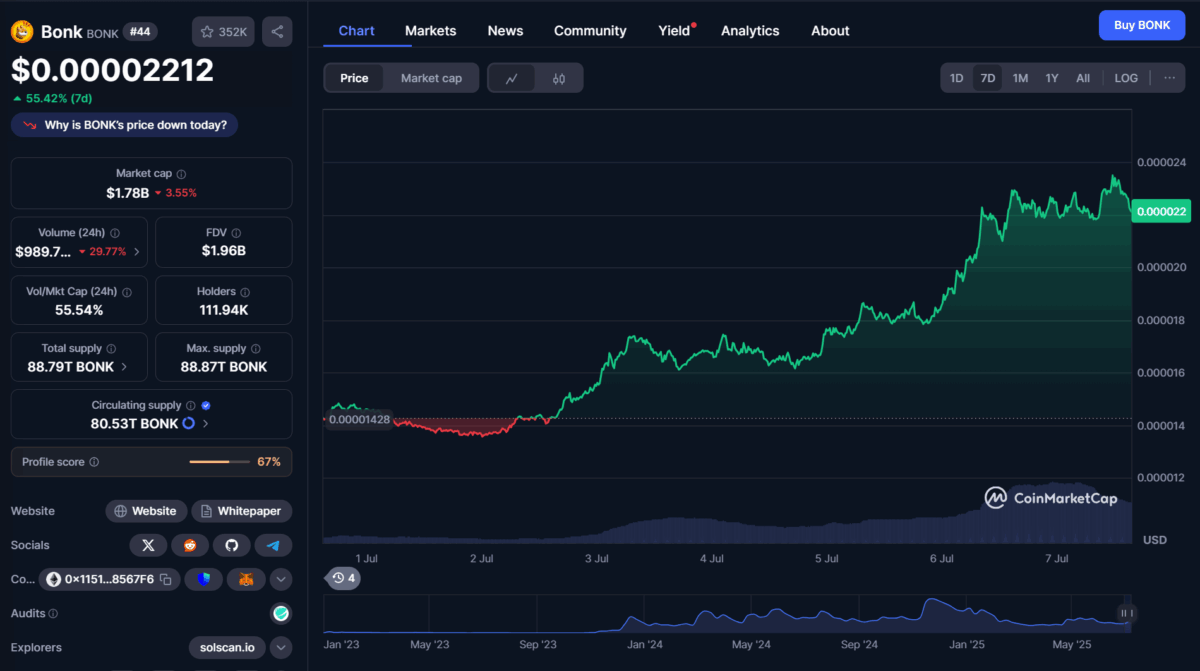Screen dimensions: 1200x671
Task: Copy the contract address 0x1151...8567F6
Action: (166, 579)
